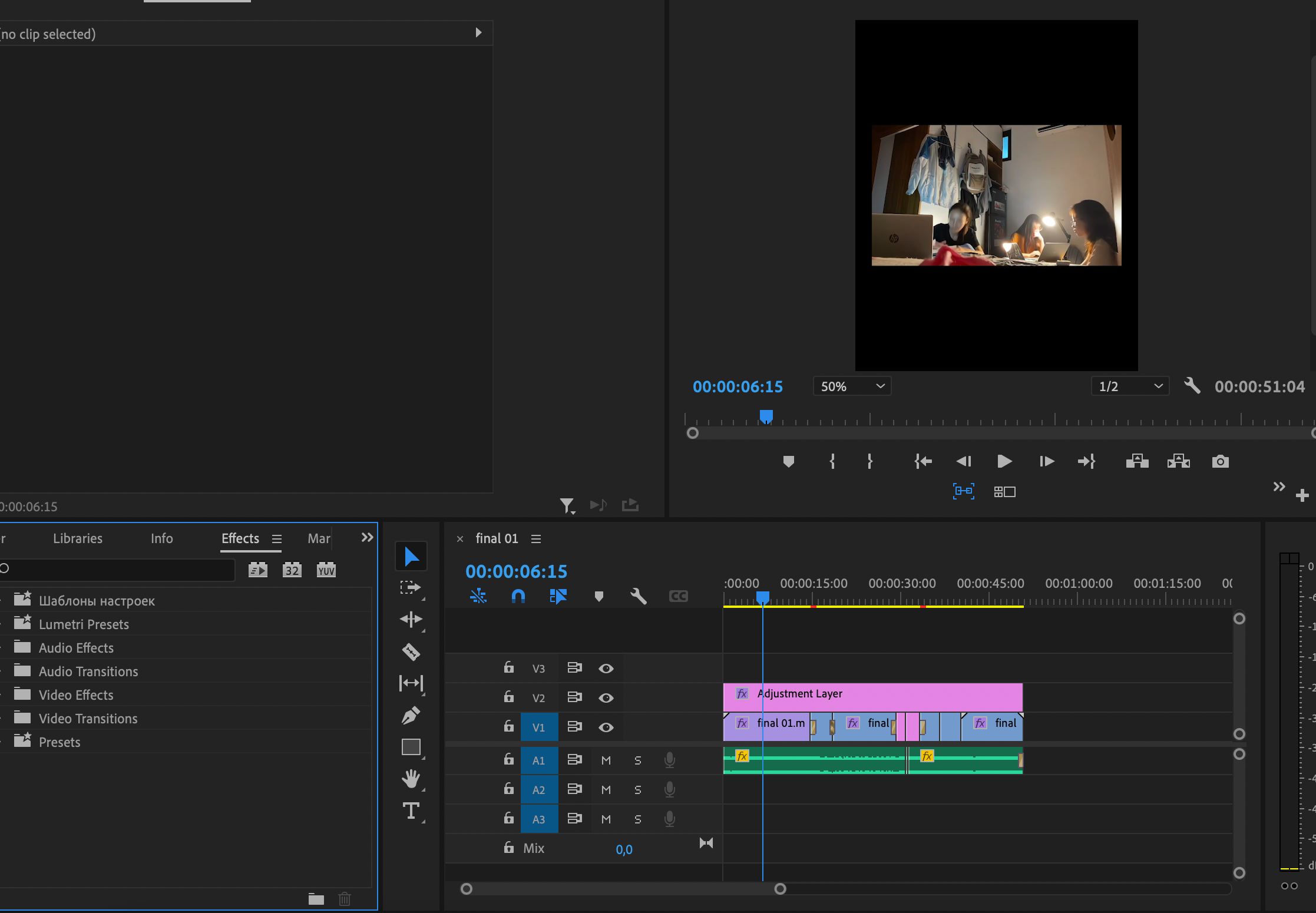Select the Track Select Forward tool
1316x913 pixels.
411,588
